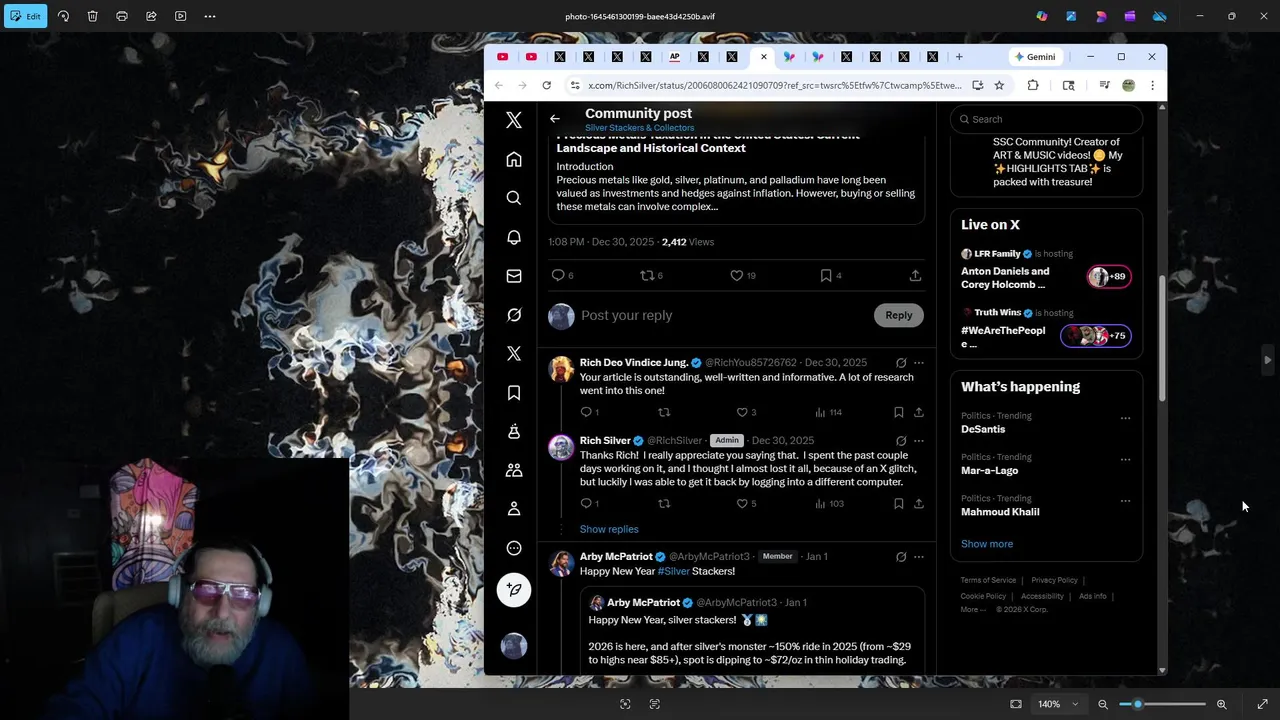1280x720 pixels.
Task: Click Show more under What's happening
Action: click(987, 544)
